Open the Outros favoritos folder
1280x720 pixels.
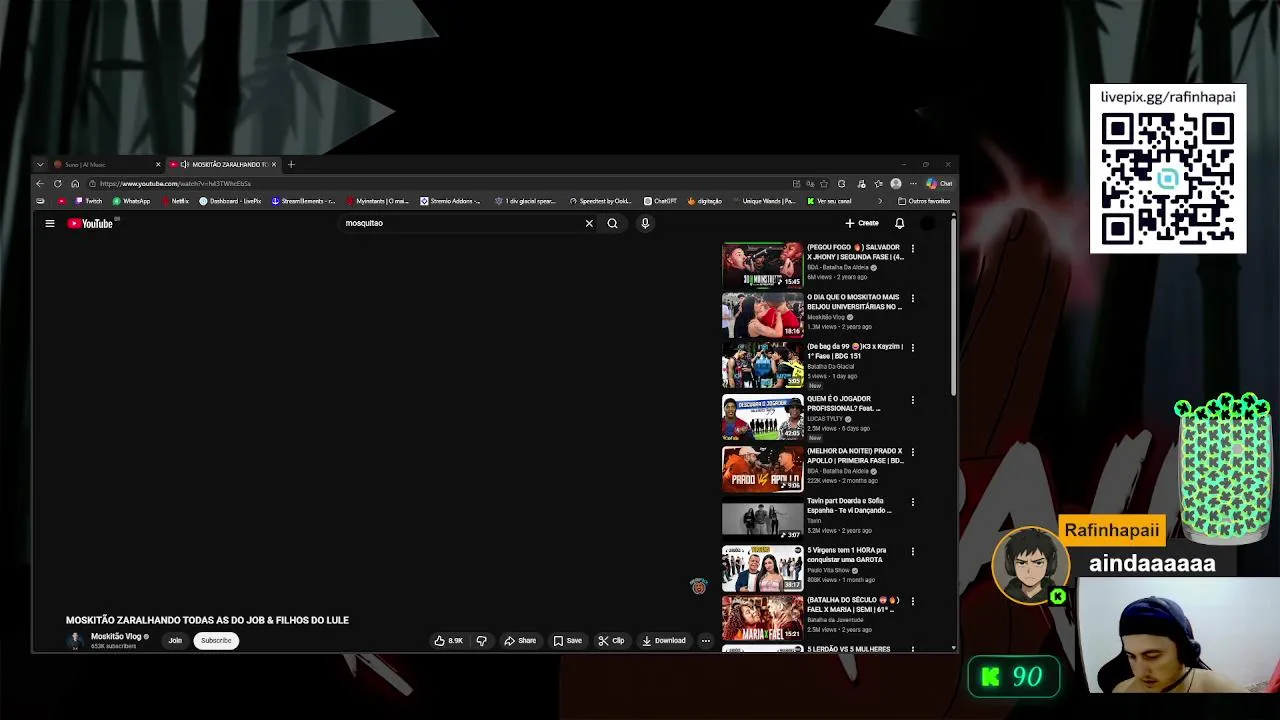tap(924, 201)
